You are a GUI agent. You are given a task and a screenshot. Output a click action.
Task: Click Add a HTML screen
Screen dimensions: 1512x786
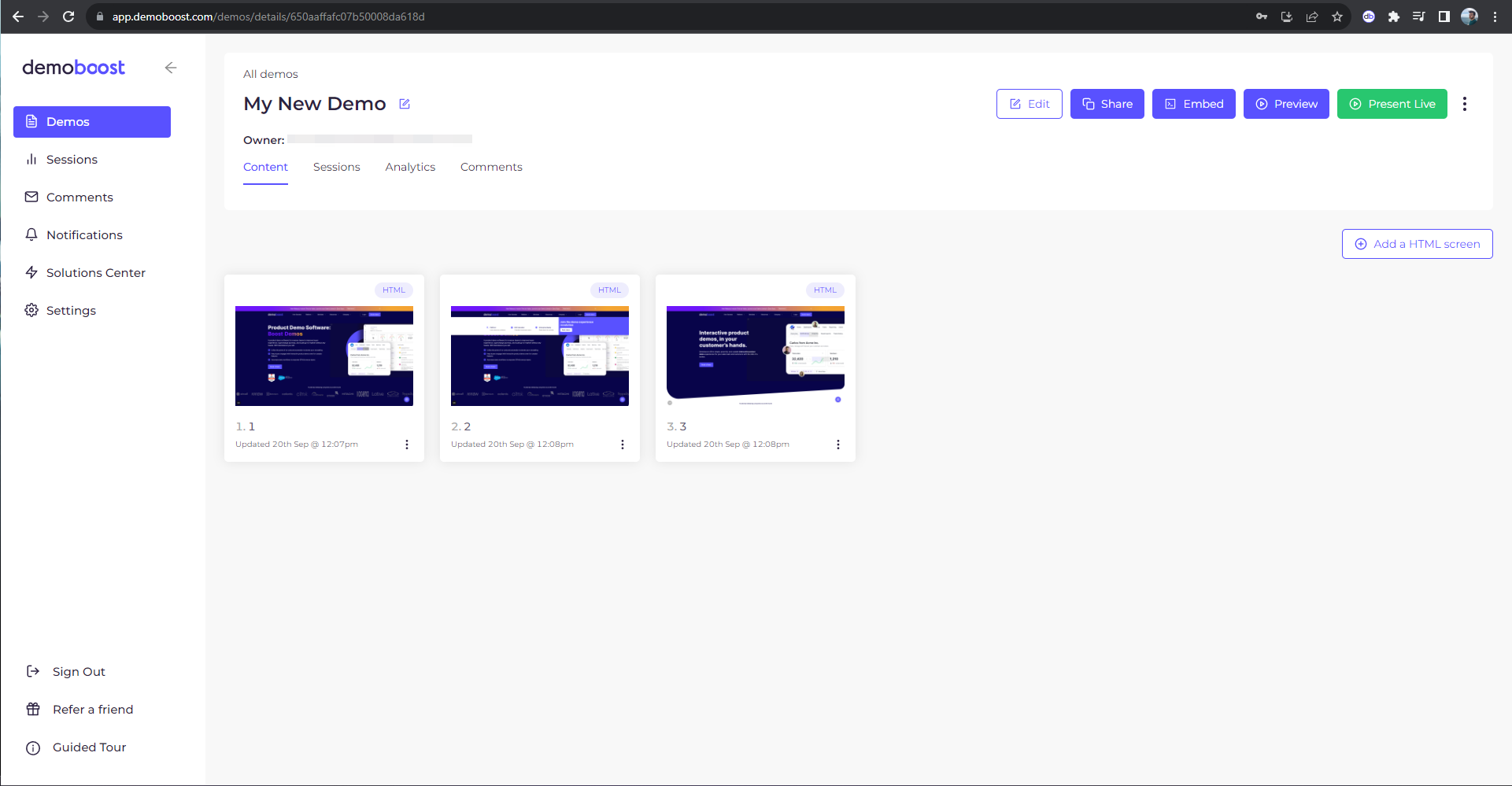tap(1417, 244)
